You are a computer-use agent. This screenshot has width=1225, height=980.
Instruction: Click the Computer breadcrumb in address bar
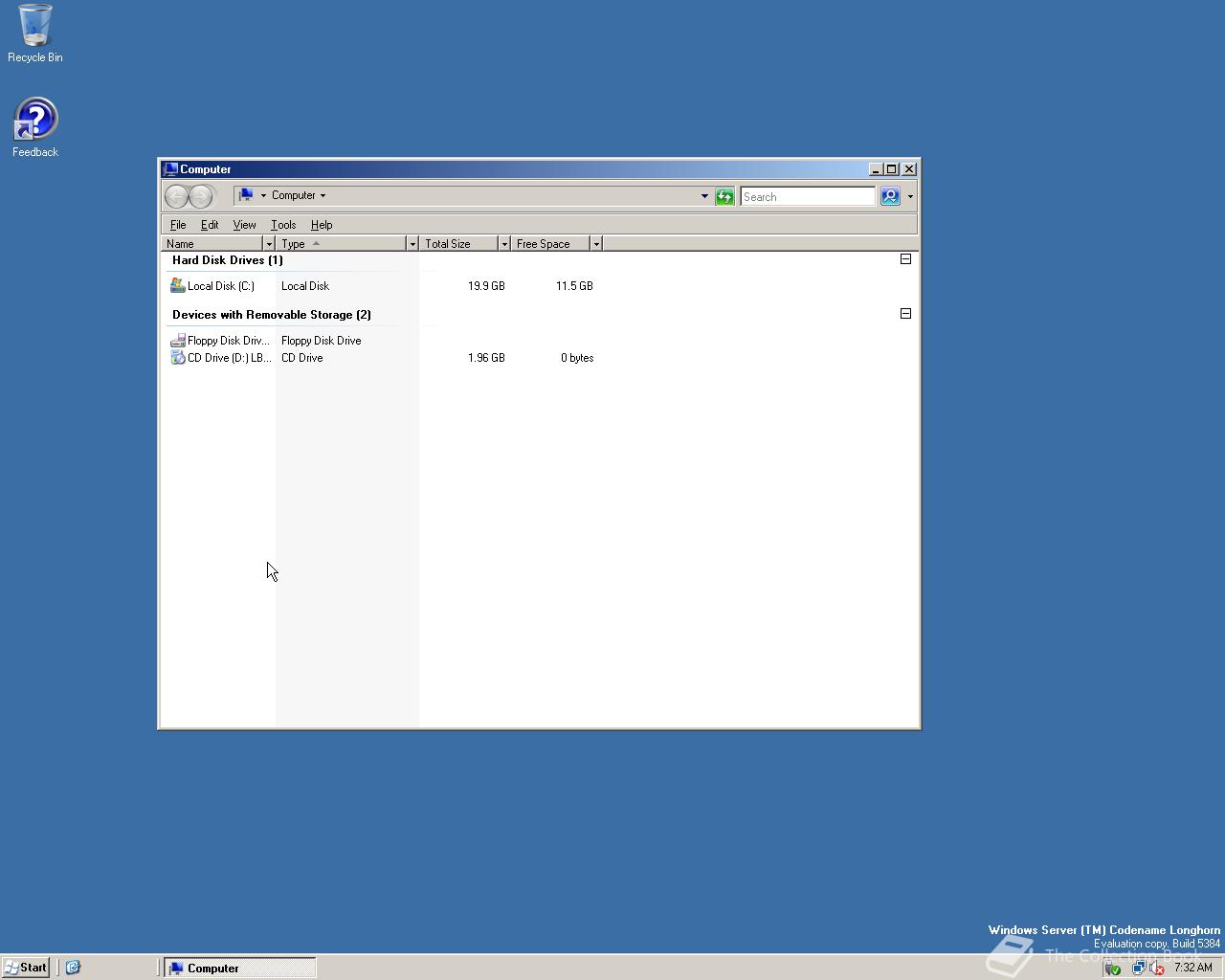click(293, 195)
